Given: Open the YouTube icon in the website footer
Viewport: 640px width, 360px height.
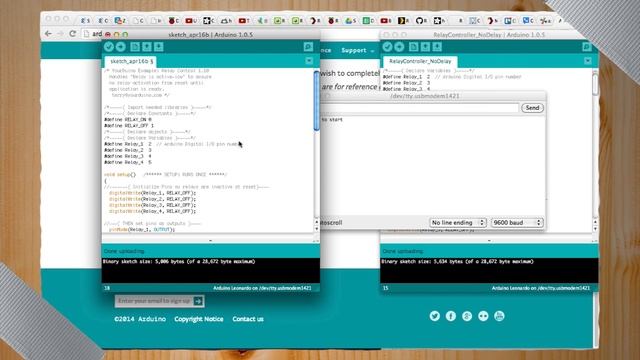Looking at the screenshot, I should click(x=499, y=316).
